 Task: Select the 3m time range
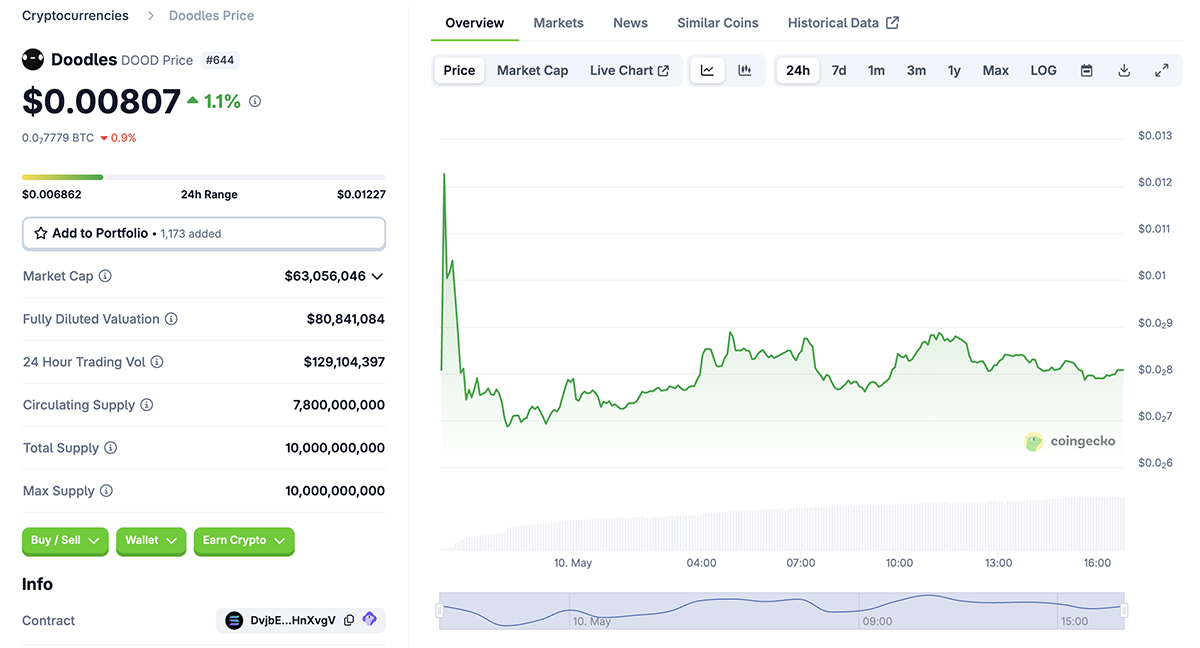click(916, 70)
